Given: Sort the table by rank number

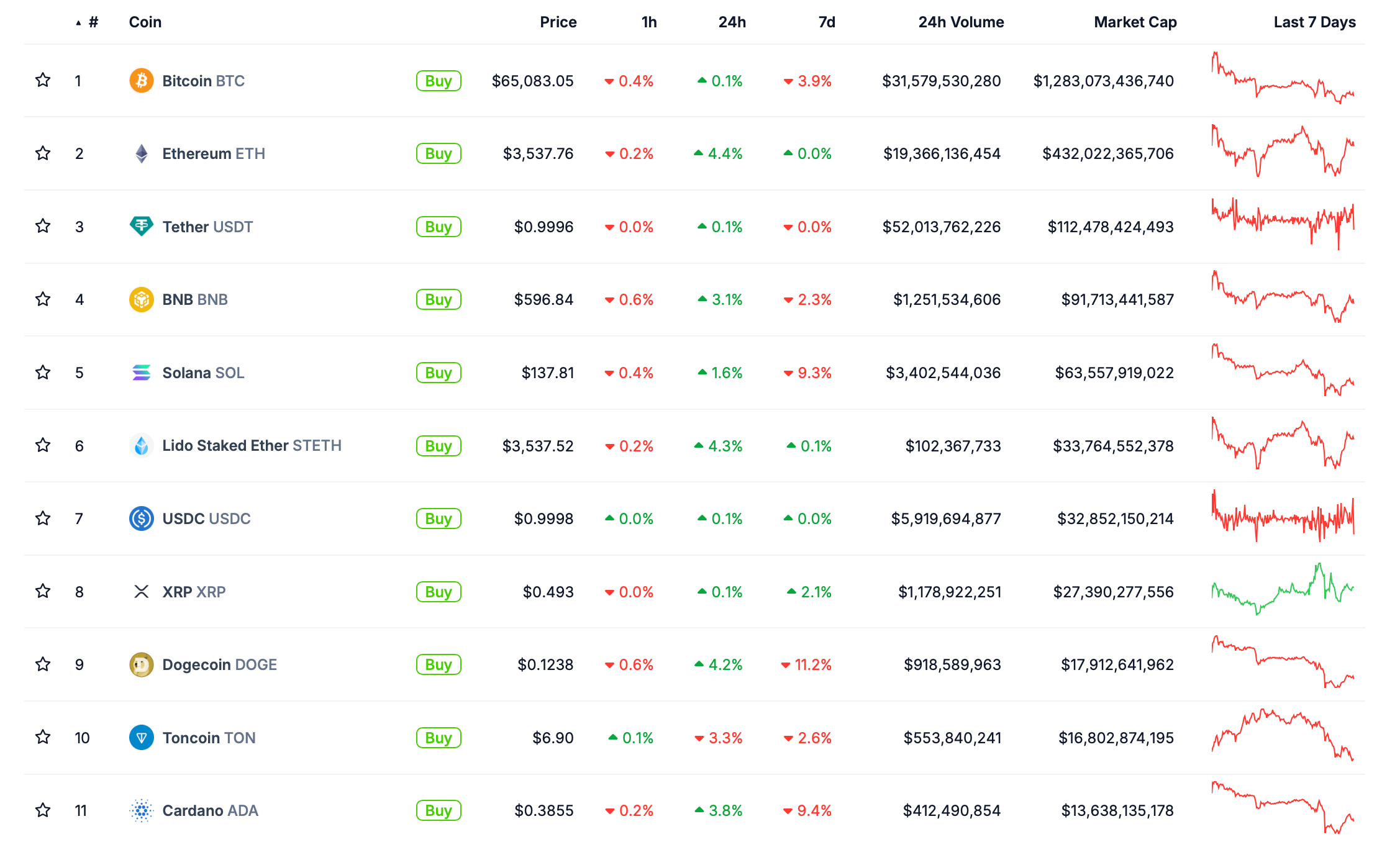Looking at the screenshot, I should [x=93, y=22].
